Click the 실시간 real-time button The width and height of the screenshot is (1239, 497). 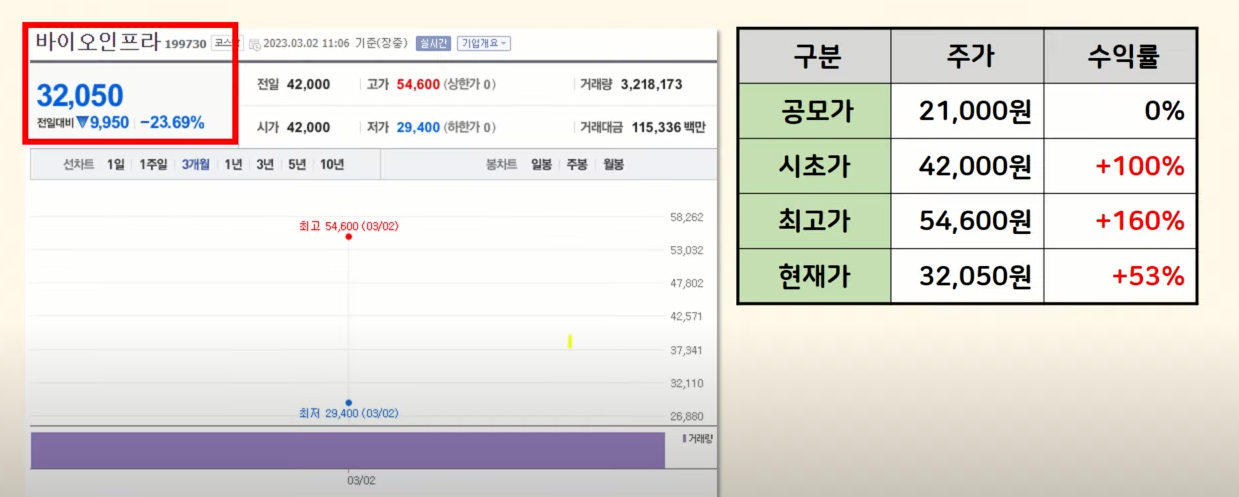(433, 43)
